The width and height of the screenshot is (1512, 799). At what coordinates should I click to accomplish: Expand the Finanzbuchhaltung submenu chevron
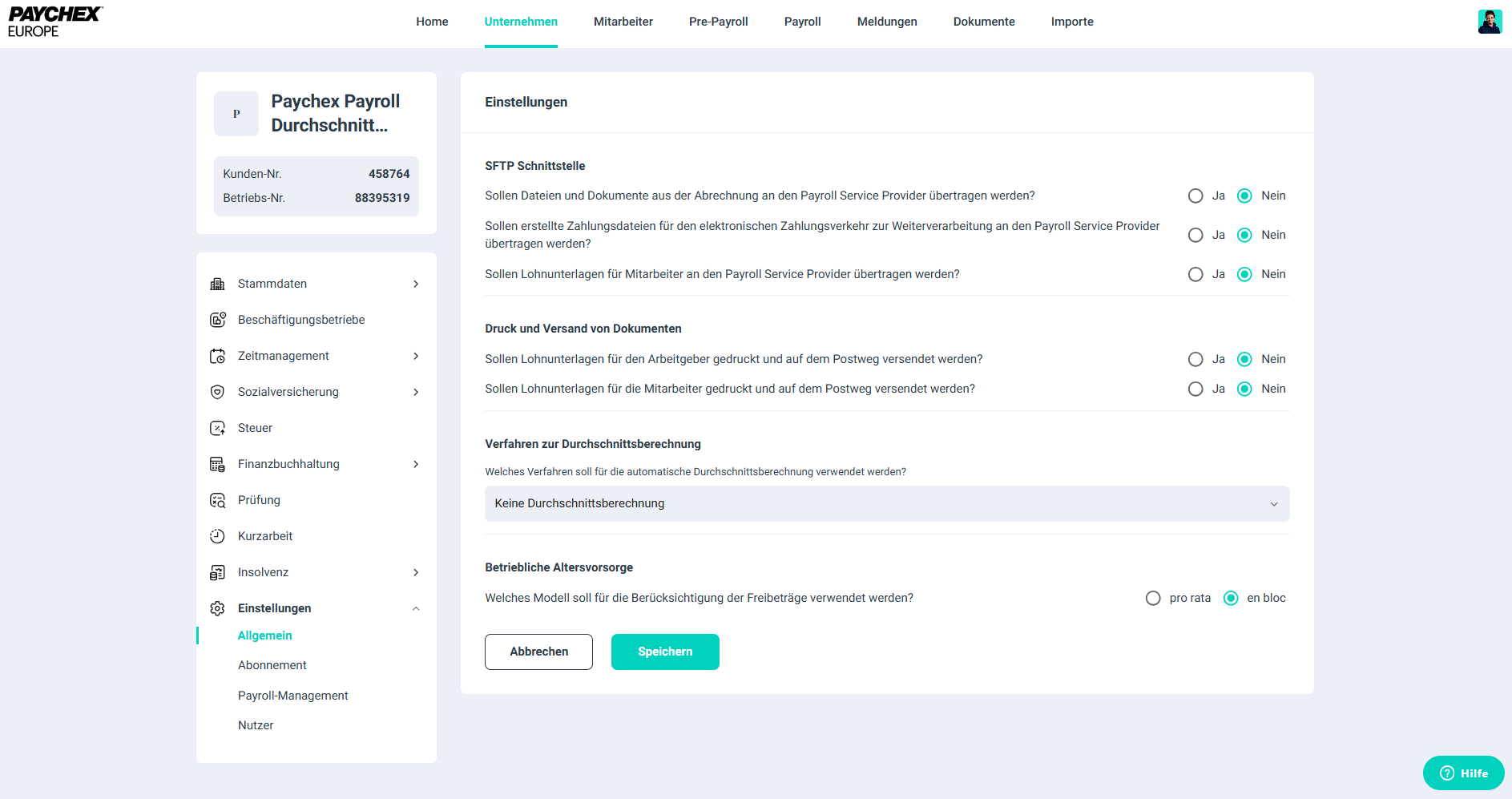[x=416, y=464]
